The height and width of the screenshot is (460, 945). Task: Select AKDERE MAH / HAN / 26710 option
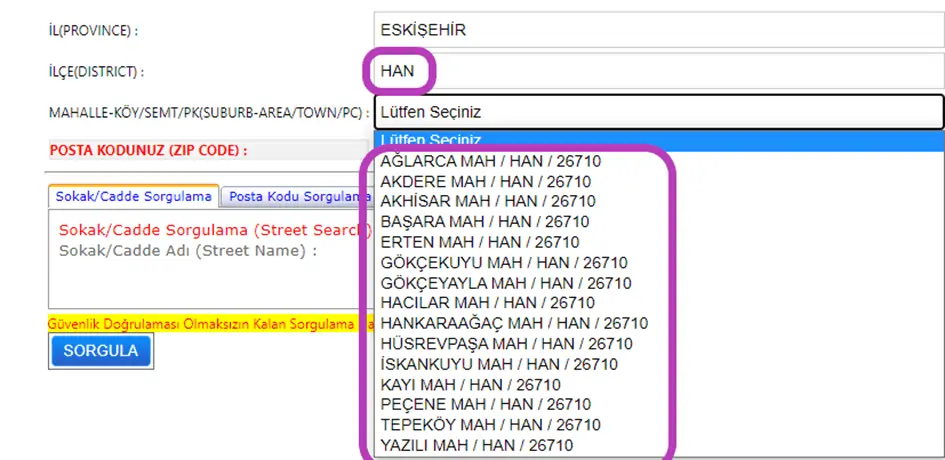coord(486,181)
